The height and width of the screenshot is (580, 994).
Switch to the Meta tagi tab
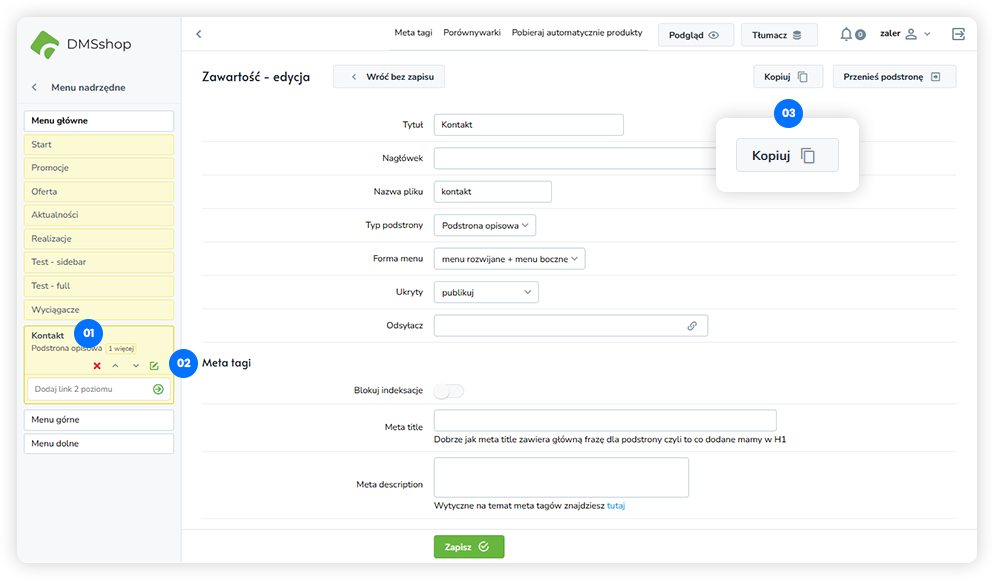[413, 33]
